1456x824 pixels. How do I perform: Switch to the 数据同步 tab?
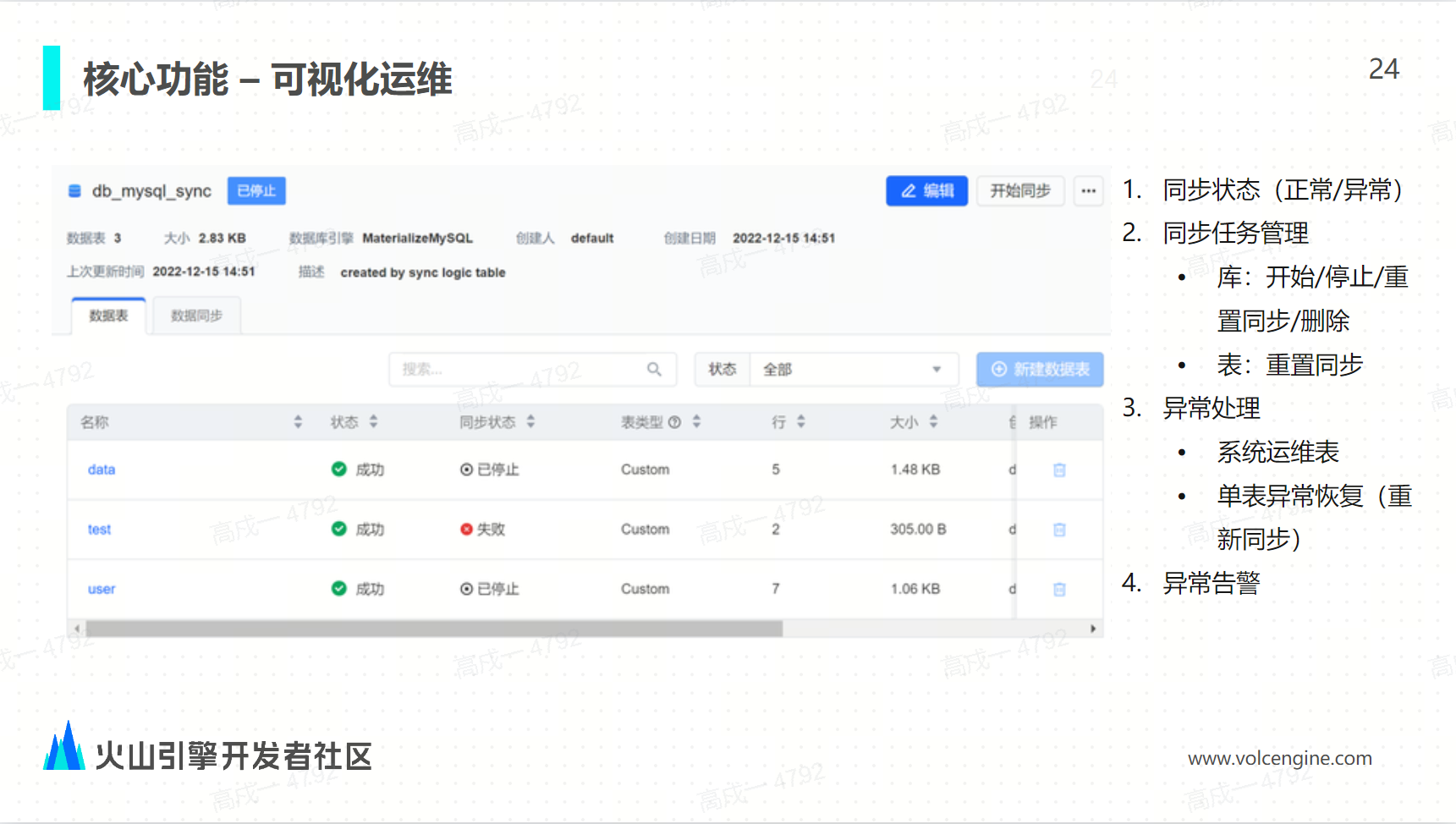pos(196,316)
